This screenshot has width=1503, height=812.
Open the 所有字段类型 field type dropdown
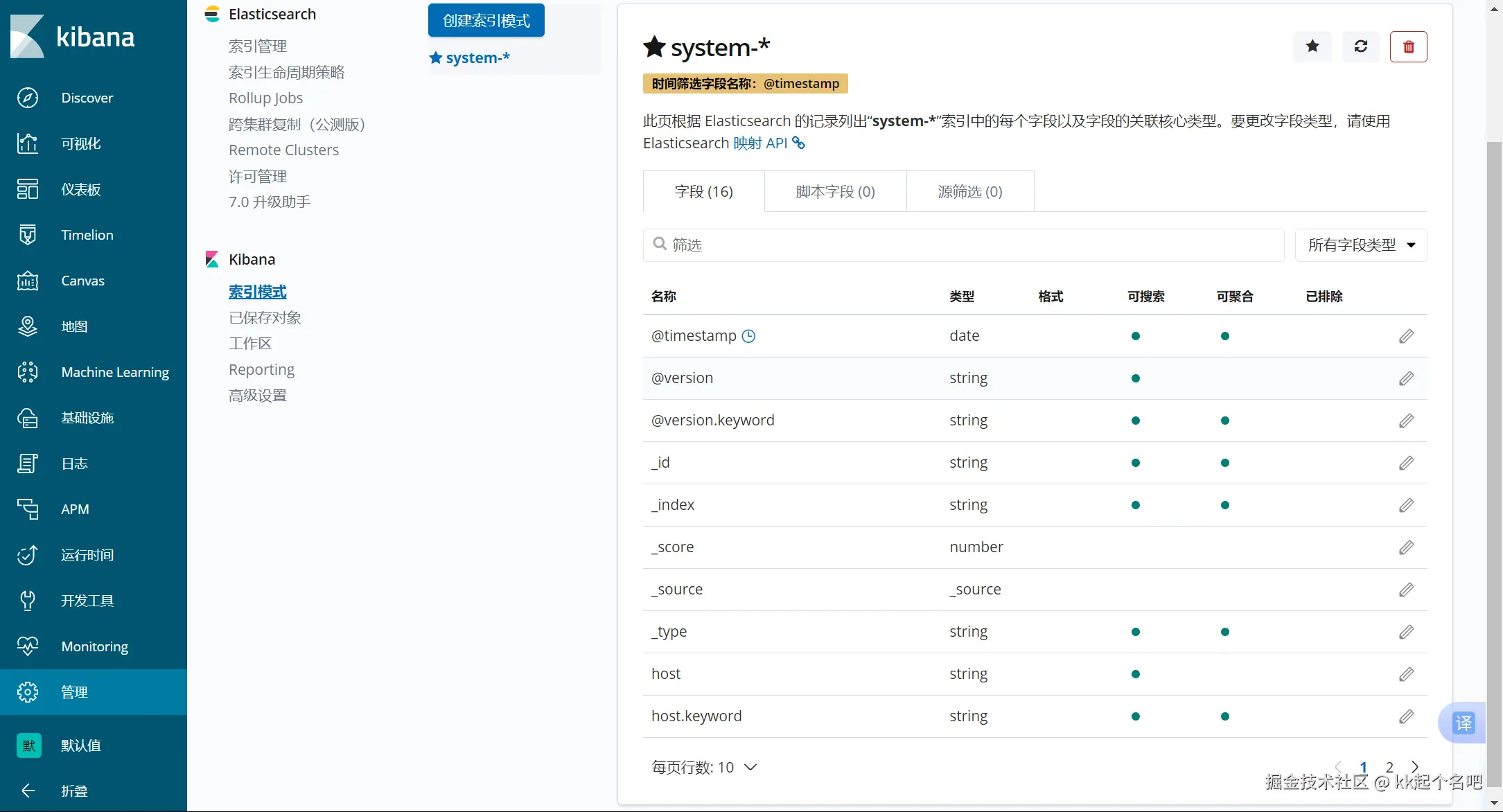coord(1360,245)
